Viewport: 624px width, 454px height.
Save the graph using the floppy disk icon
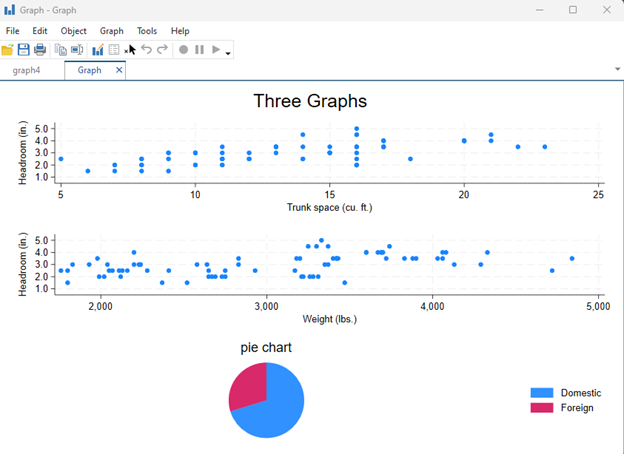(x=23, y=50)
